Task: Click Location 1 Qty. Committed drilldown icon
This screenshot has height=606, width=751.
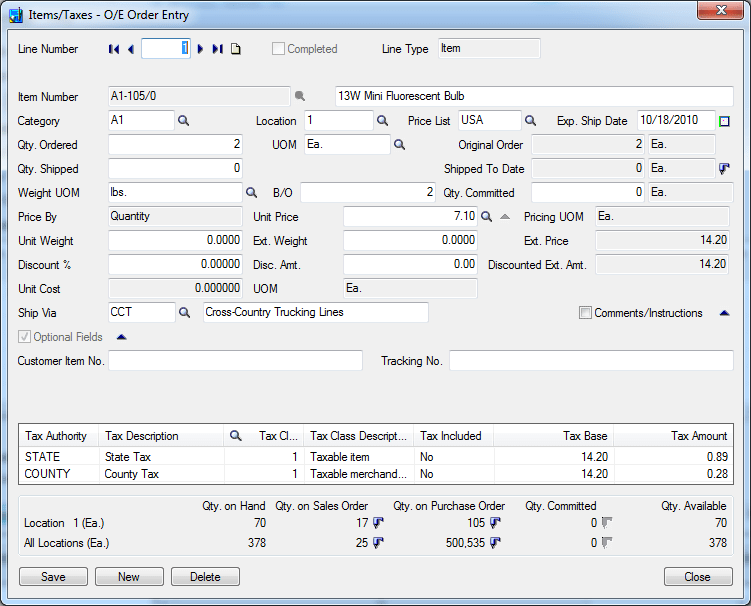Action: click(x=607, y=523)
